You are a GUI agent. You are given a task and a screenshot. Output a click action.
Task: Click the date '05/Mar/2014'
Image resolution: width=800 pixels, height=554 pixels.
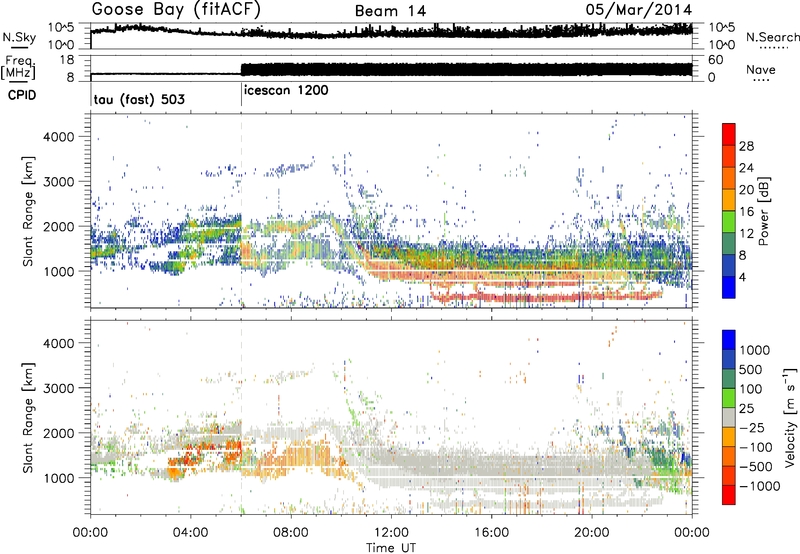coord(639,10)
